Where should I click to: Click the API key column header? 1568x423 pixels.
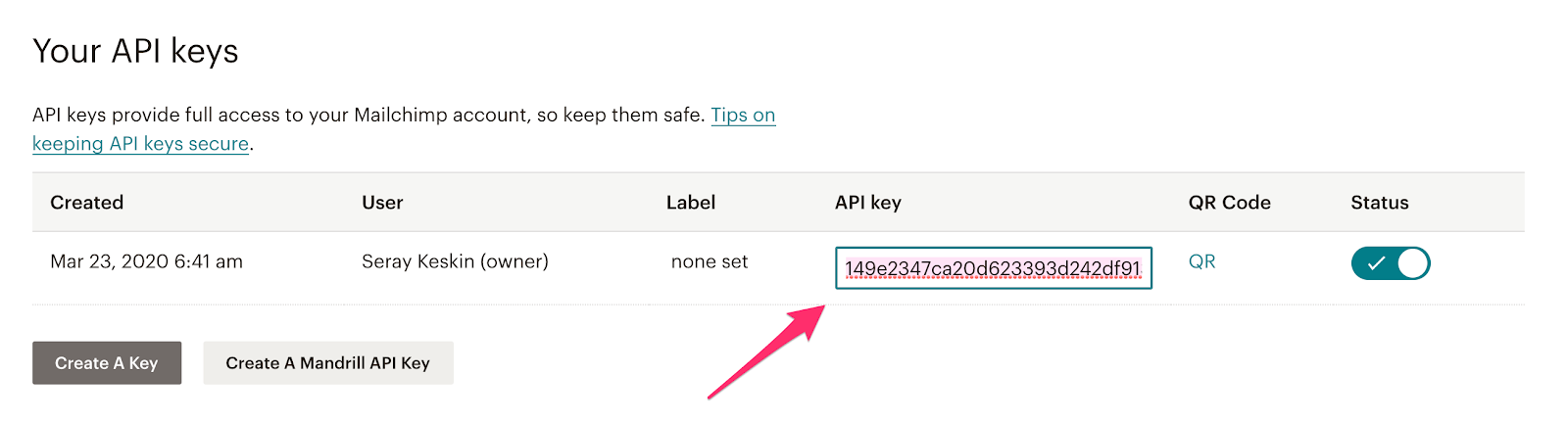(x=867, y=203)
